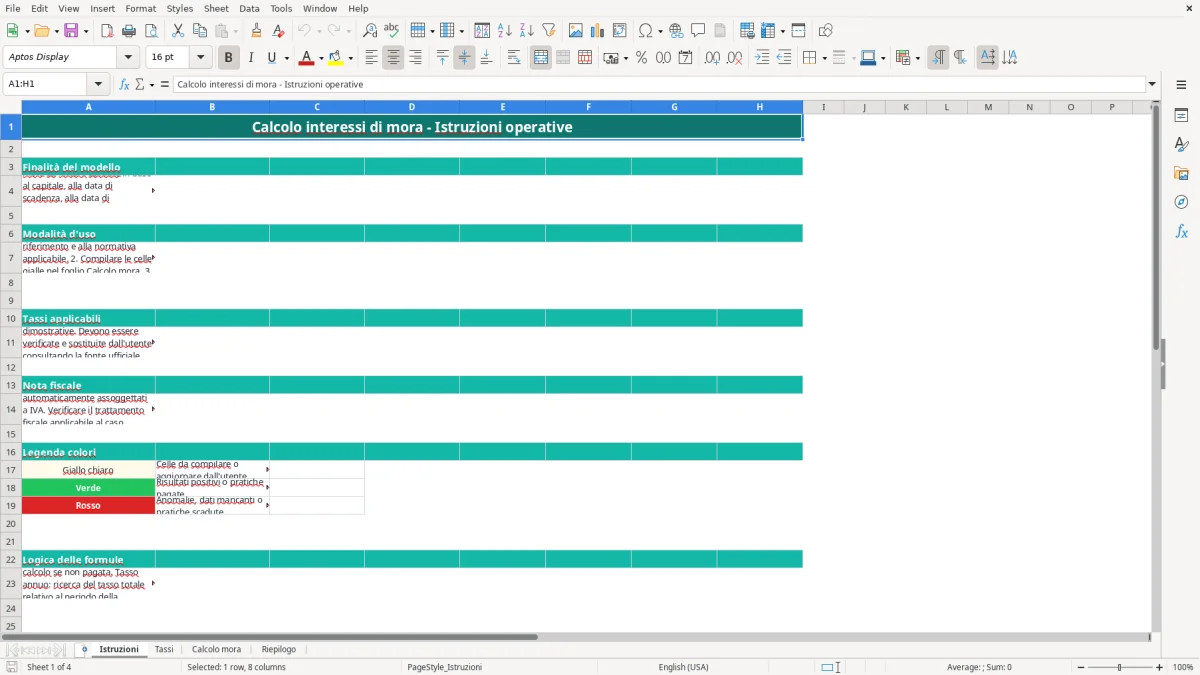This screenshot has height=675, width=1200.
Task: Expand the font color dropdown arrow
Action: click(322, 58)
